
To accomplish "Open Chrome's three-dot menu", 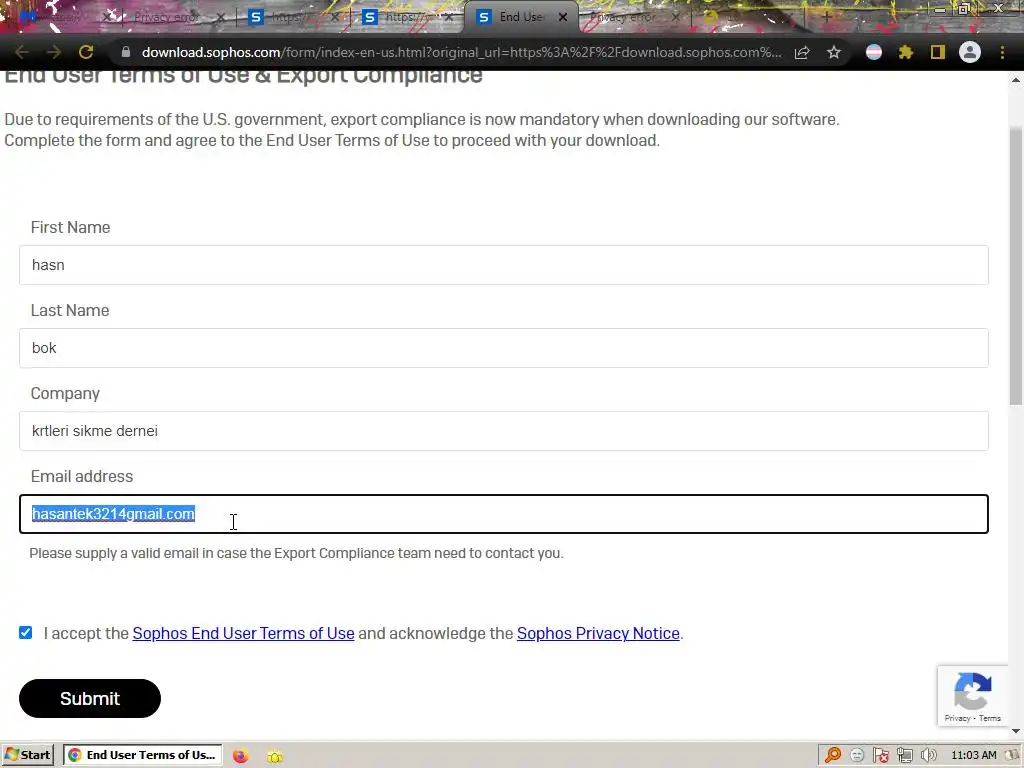I will 1002,52.
